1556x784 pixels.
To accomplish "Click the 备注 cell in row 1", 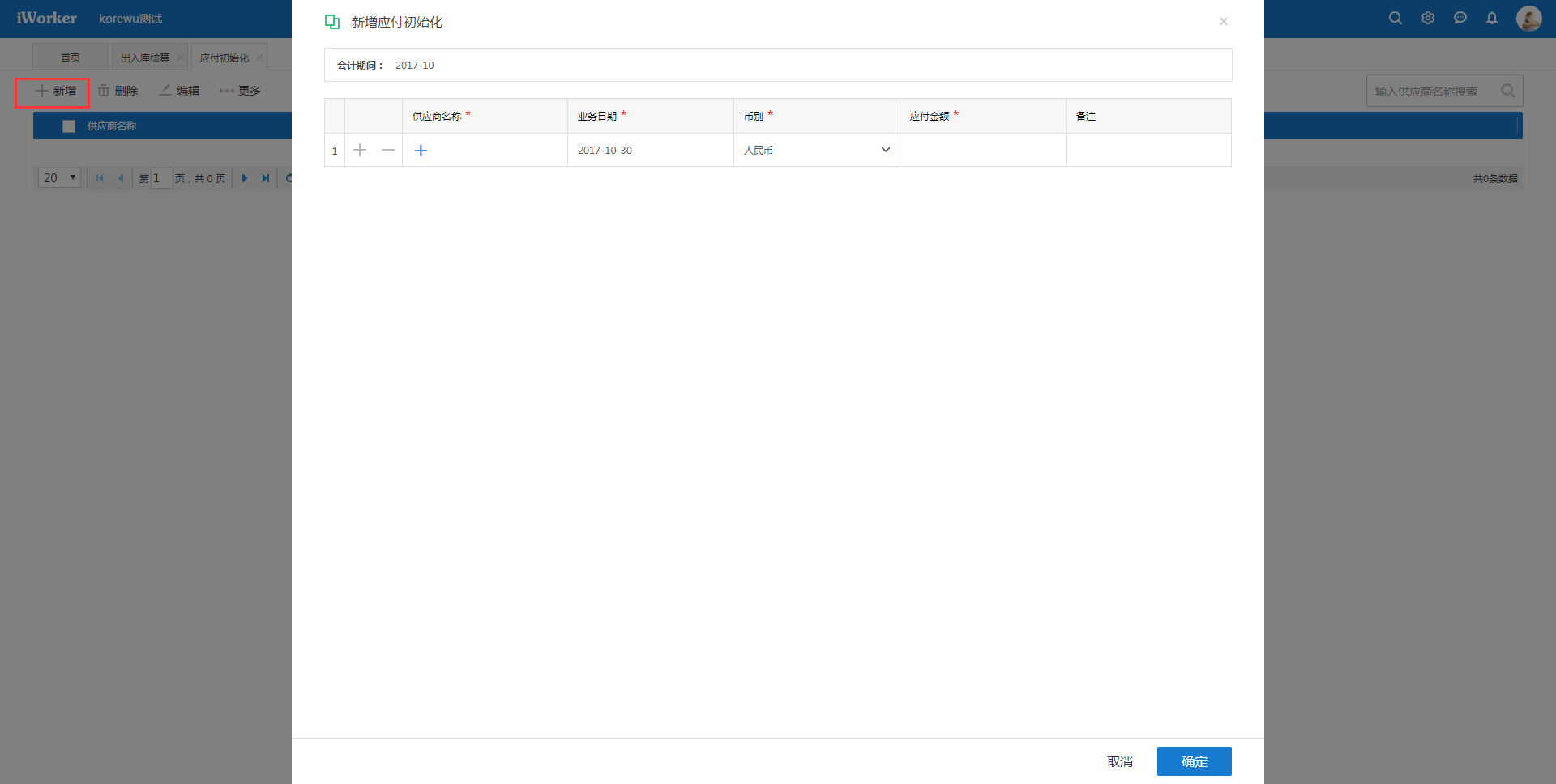I will (x=1148, y=150).
